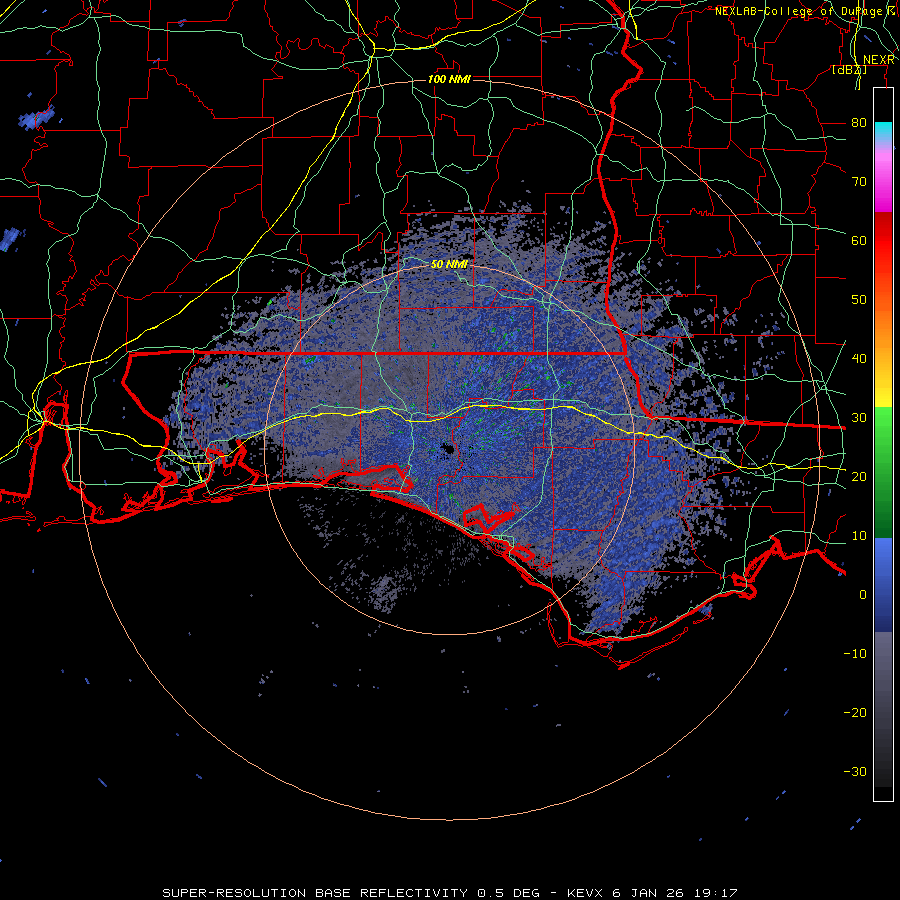This screenshot has height=900, width=900.
Task: Click the Super-Resolution Base Reflectivity caption
Action: pyautogui.click(x=351, y=893)
